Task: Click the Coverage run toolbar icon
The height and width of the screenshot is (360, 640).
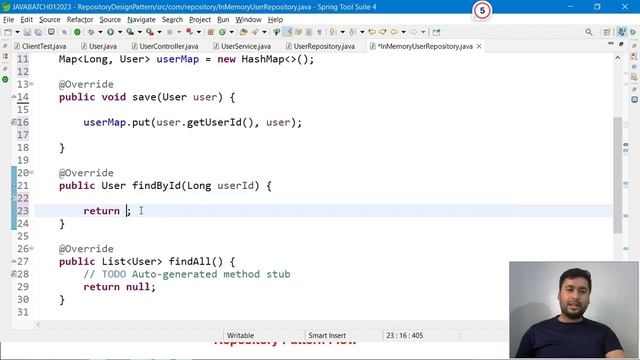Action: pos(130,32)
